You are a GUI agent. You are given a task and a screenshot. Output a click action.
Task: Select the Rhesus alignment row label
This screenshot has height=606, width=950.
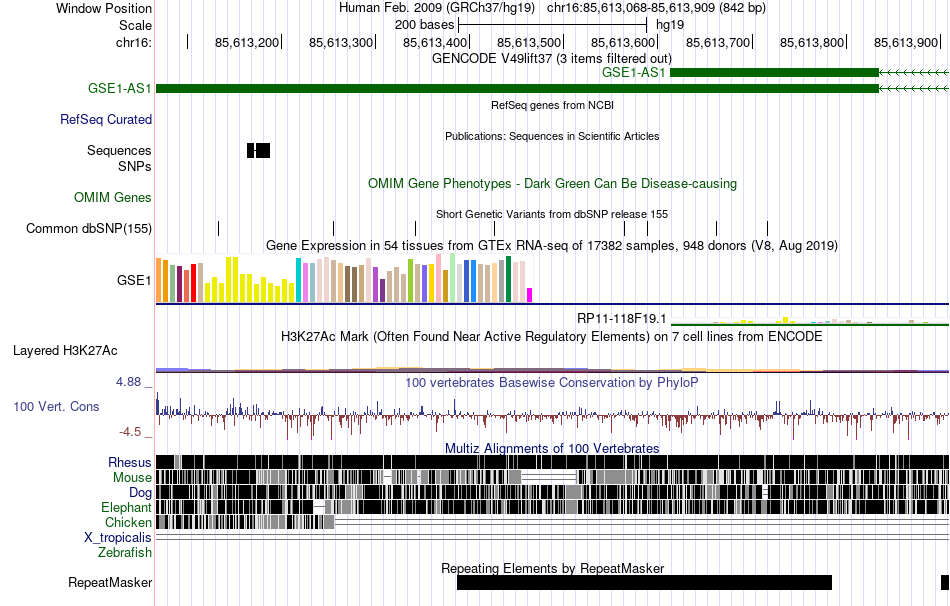tap(130, 462)
